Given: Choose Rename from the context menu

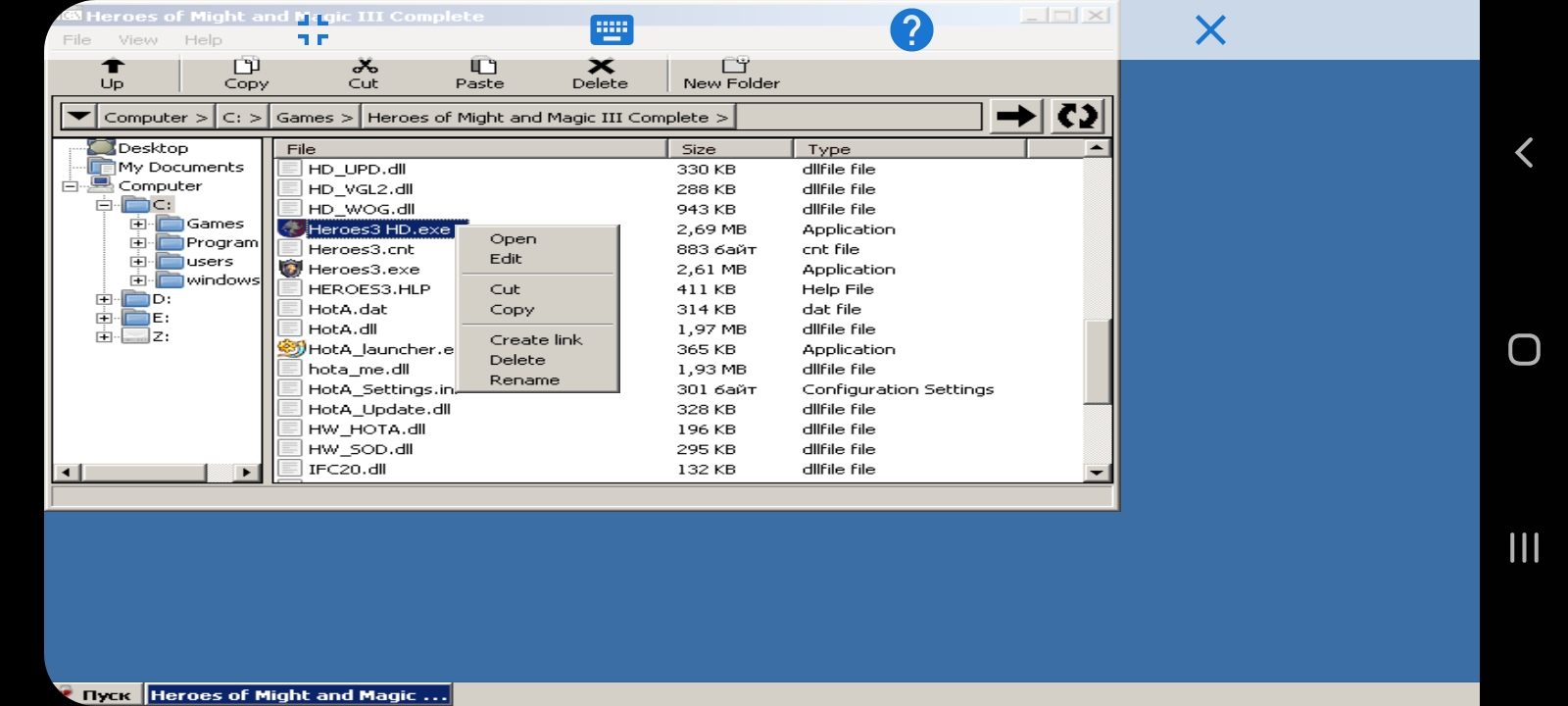Looking at the screenshot, I should tap(524, 380).
